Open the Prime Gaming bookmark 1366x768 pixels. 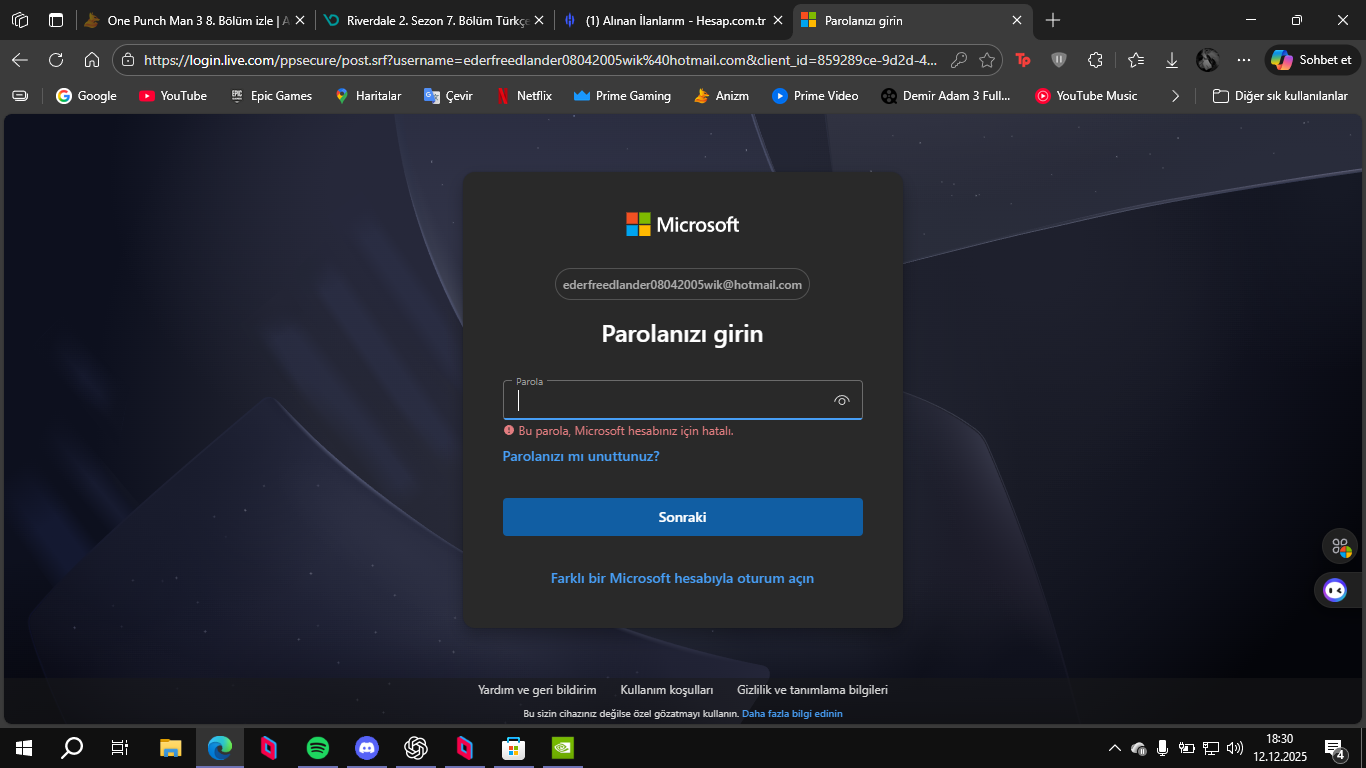622,96
